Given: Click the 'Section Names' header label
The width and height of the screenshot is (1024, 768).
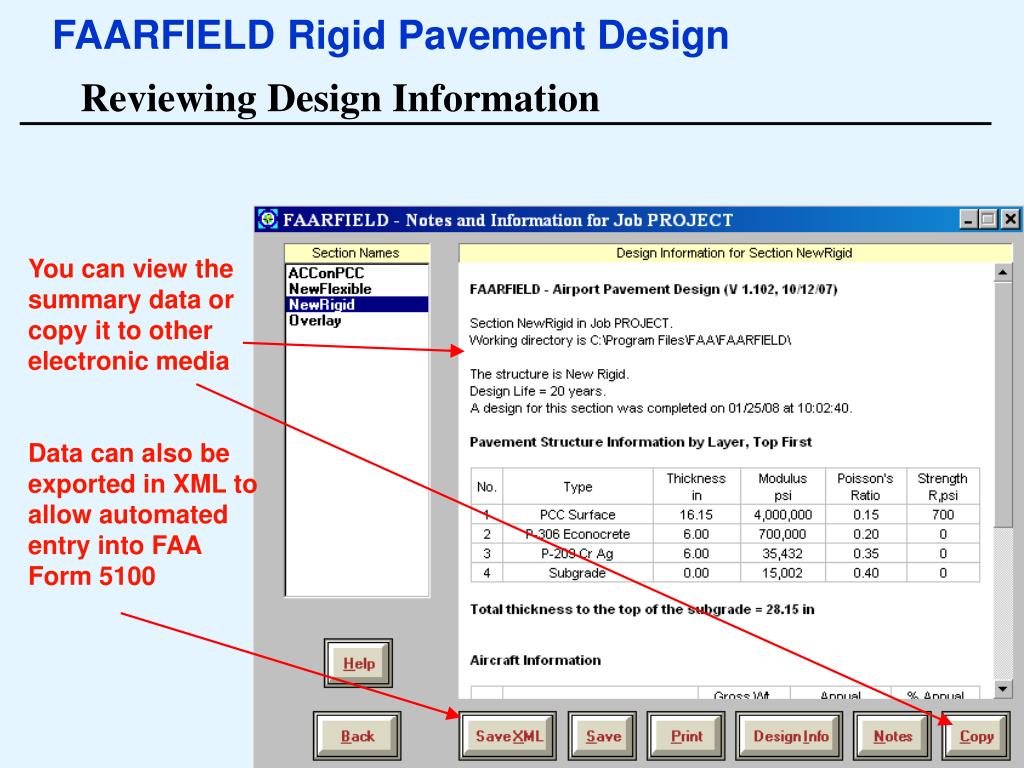Looking at the screenshot, I should [356, 253].
